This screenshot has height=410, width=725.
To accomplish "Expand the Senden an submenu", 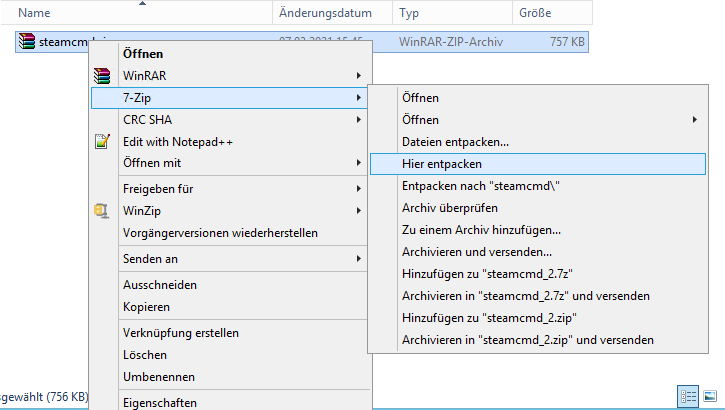I will (228, 259).
